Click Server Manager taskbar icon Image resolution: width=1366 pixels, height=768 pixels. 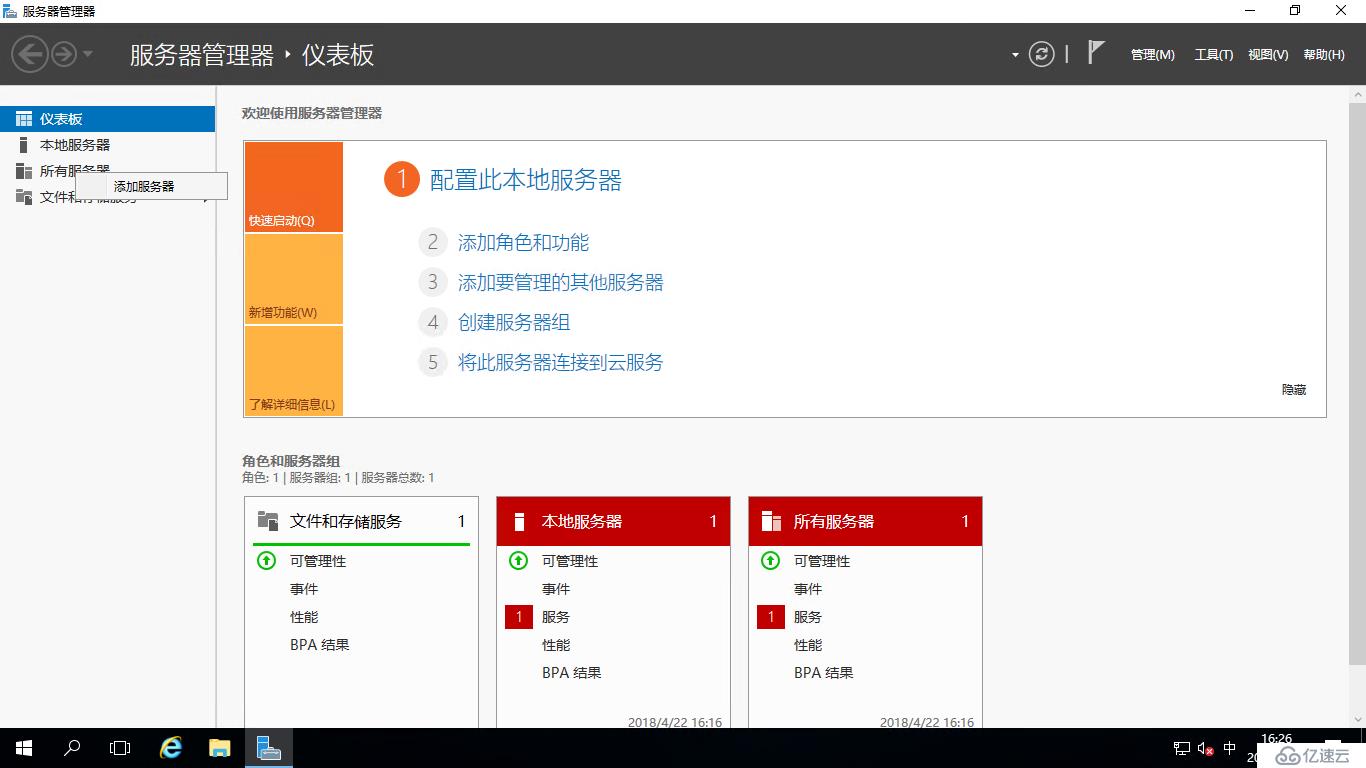268,748
